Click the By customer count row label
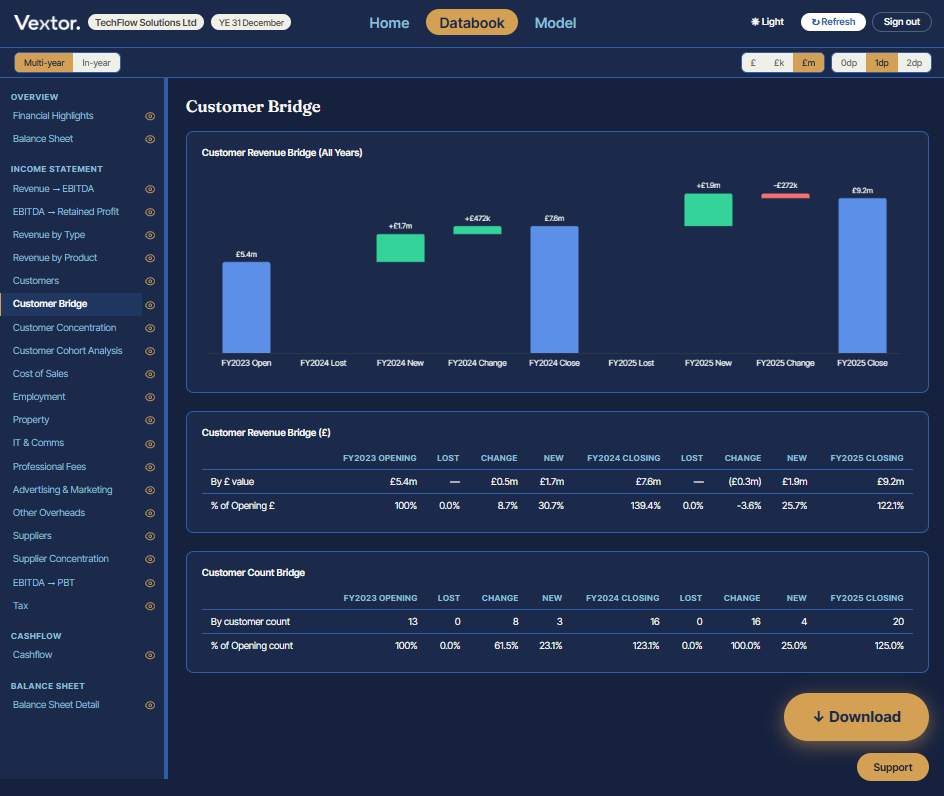The image size is (944, 796). [x=250, y=621]
